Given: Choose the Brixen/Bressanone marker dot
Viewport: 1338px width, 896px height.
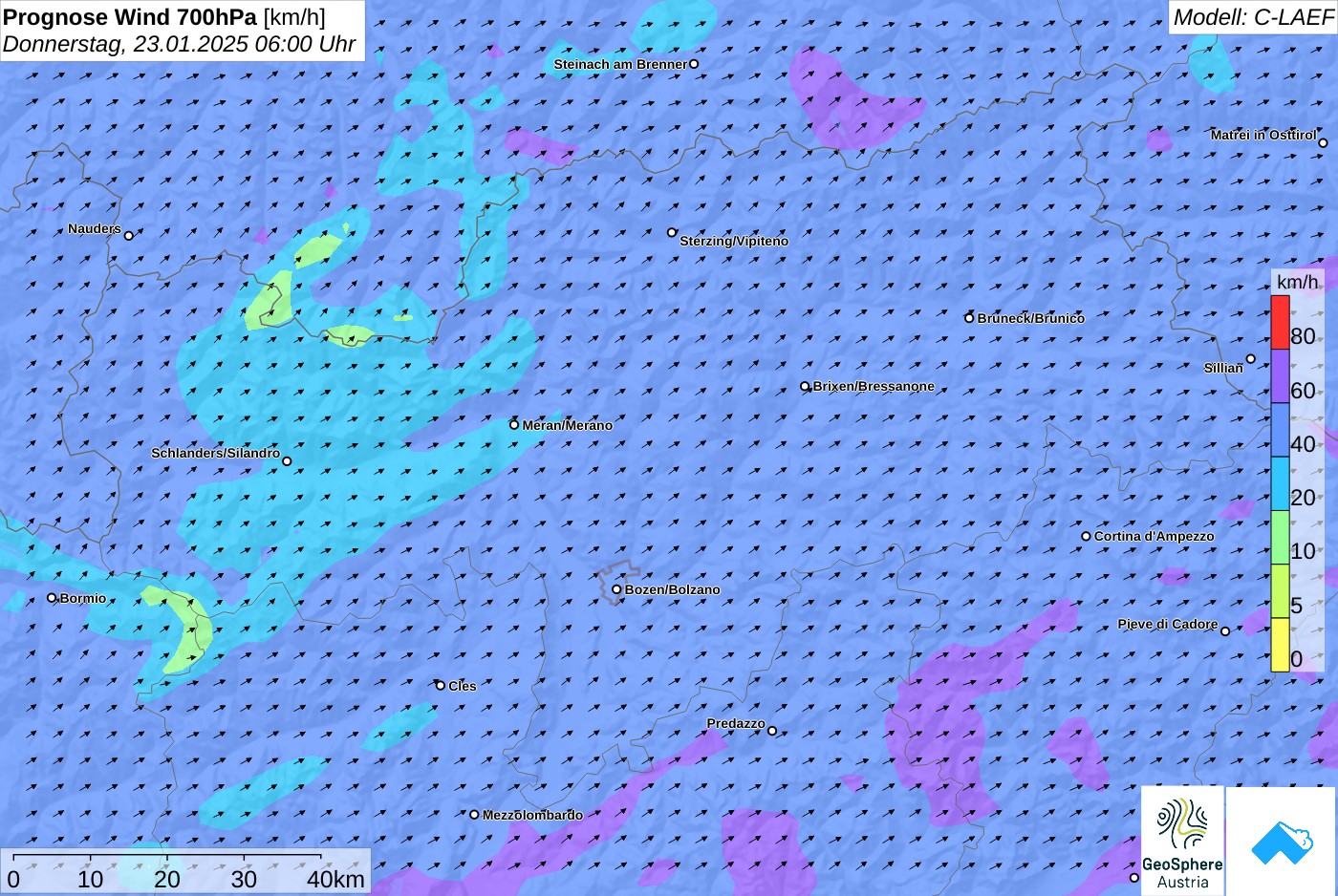Looking at the screenshot, I should click(x=805, y=387).
